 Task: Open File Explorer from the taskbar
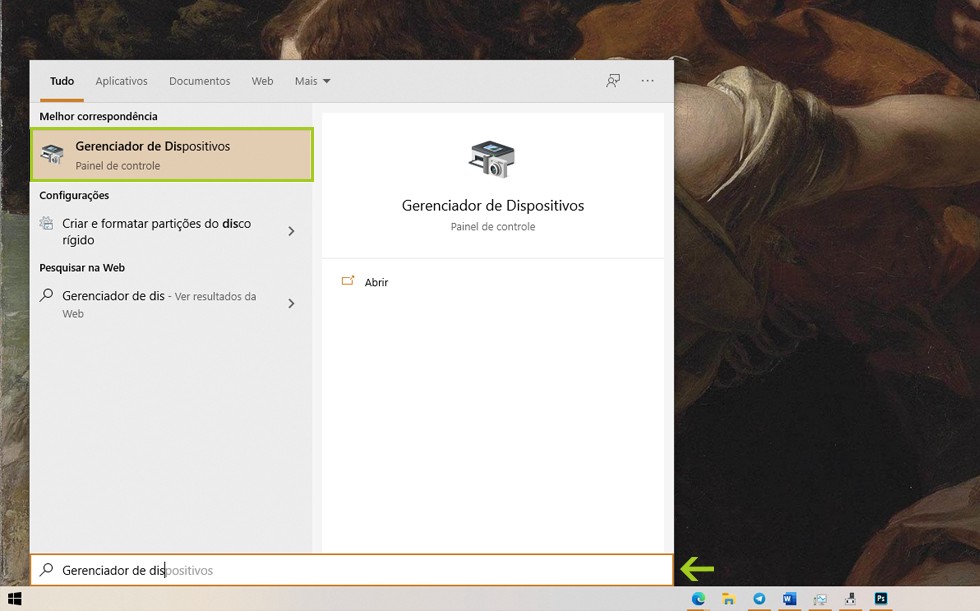pyautogui.click(x=729, y=599)
